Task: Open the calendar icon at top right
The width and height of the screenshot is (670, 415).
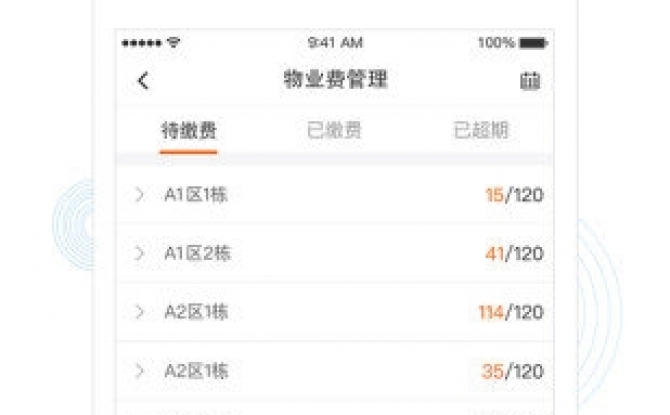Action: [x=530, y=81]
